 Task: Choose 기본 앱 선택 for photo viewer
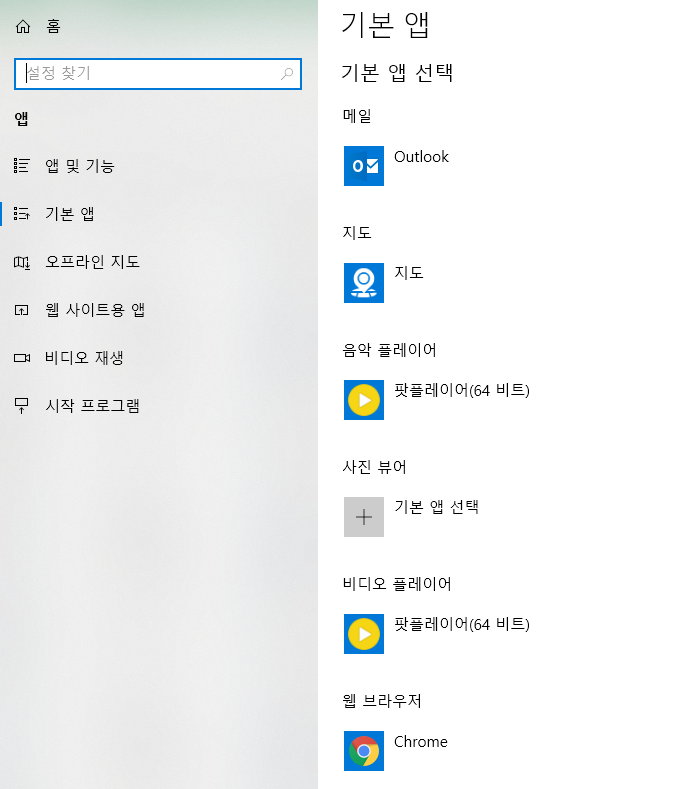click(x=436, y=507)
